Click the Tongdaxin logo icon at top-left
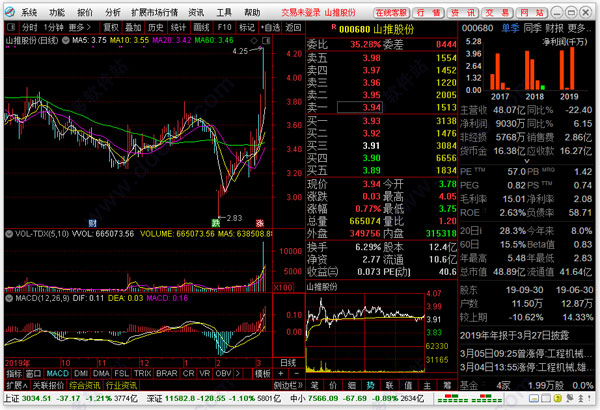The width and height of the screenshot is (600, 410). [x=10, y=12]
